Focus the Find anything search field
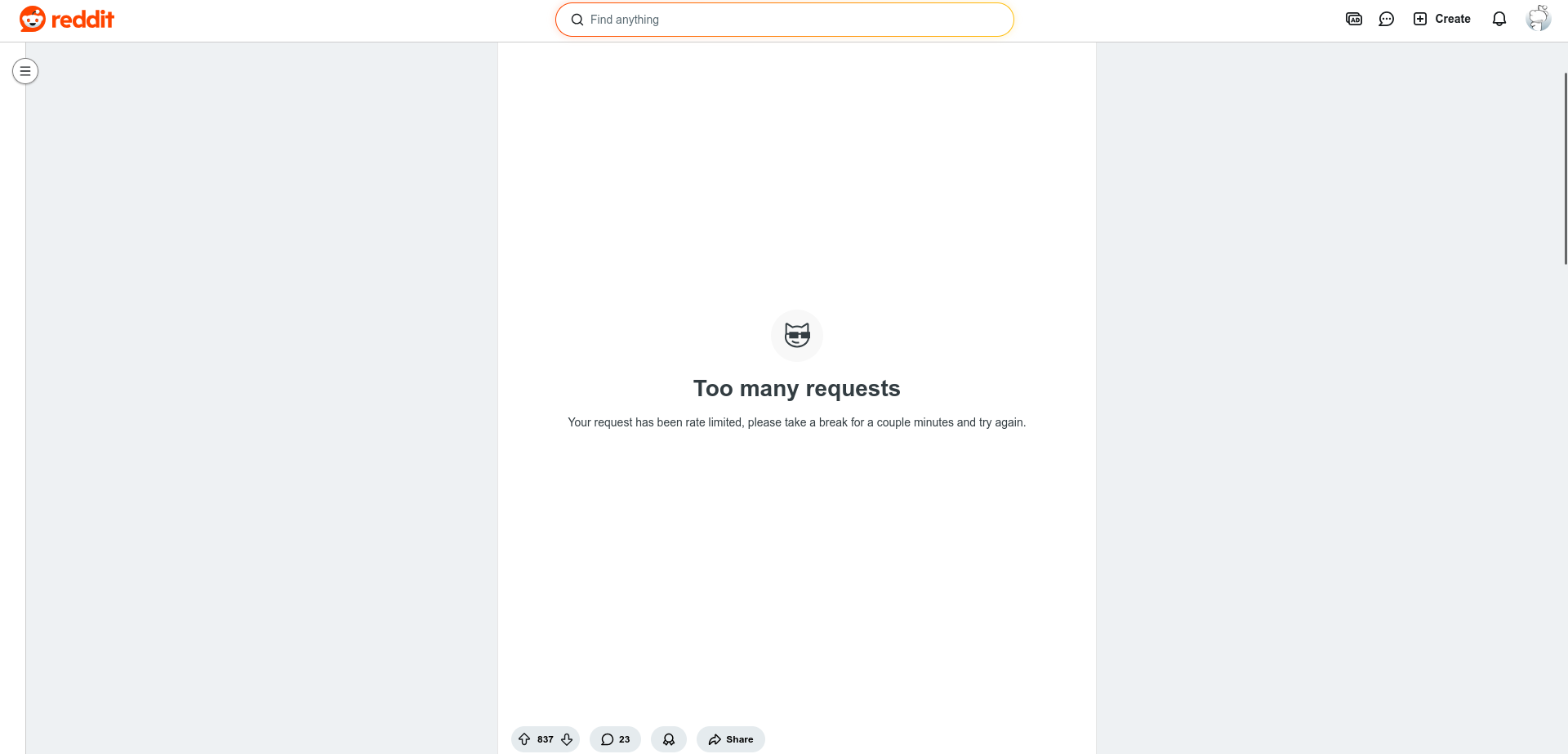Screen dimensions: 1568x754 (784, 20)
